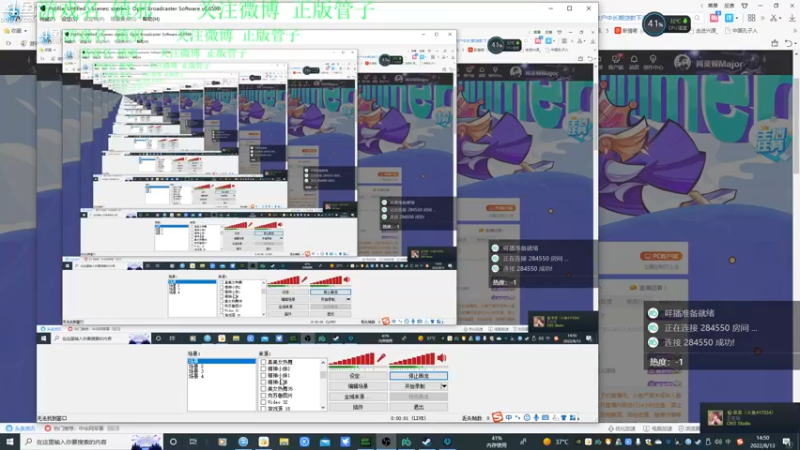Adjust the desktop audio volume slider
The image size is (800, 450).
[412, 360]
